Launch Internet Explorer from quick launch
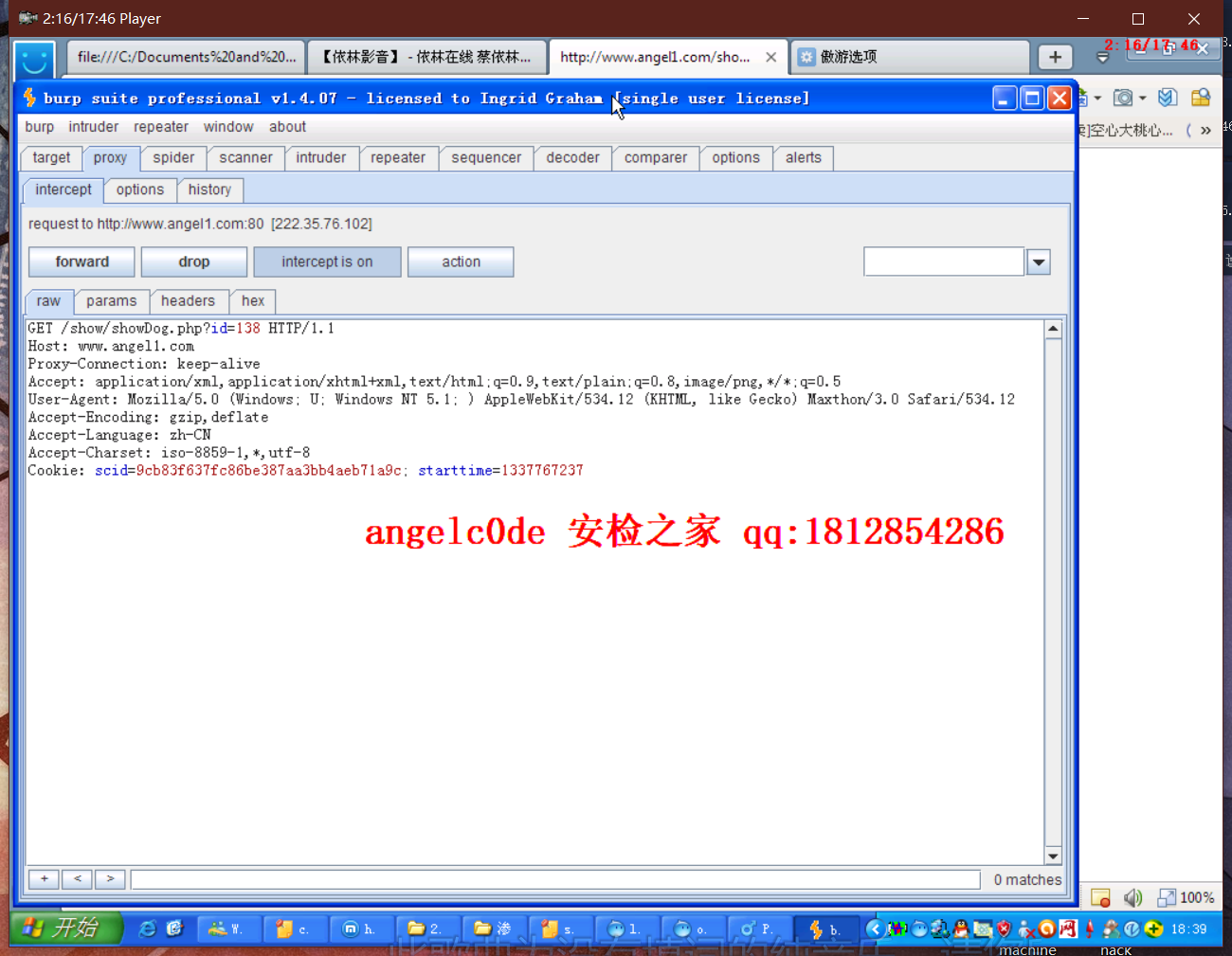The image size is (1232, 956). click(x=147, y=929)
